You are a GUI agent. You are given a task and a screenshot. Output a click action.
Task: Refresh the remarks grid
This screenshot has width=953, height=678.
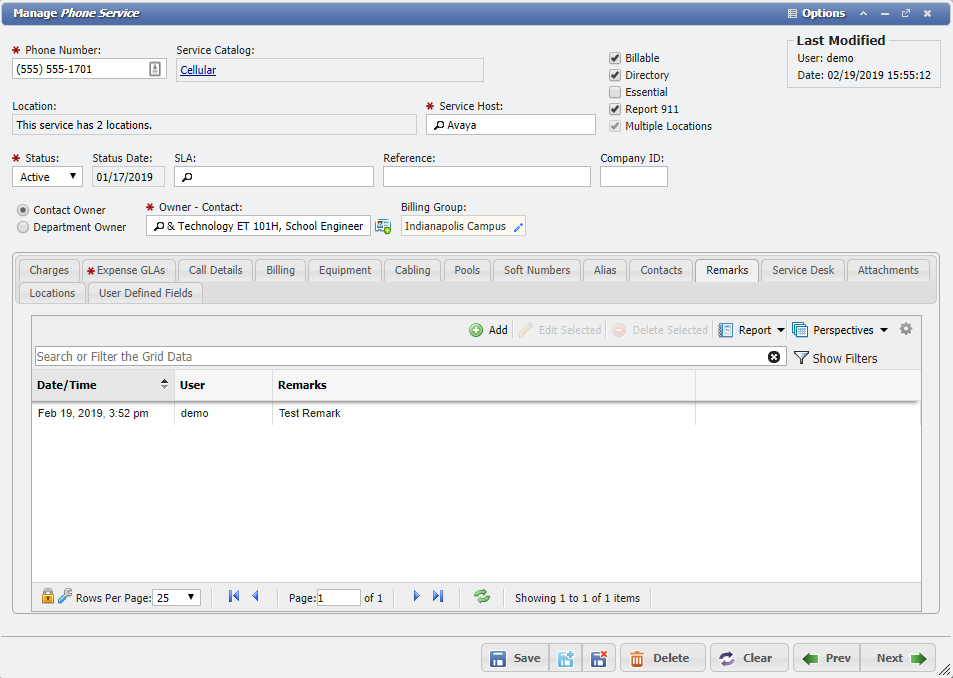click(x=482, y=596)
